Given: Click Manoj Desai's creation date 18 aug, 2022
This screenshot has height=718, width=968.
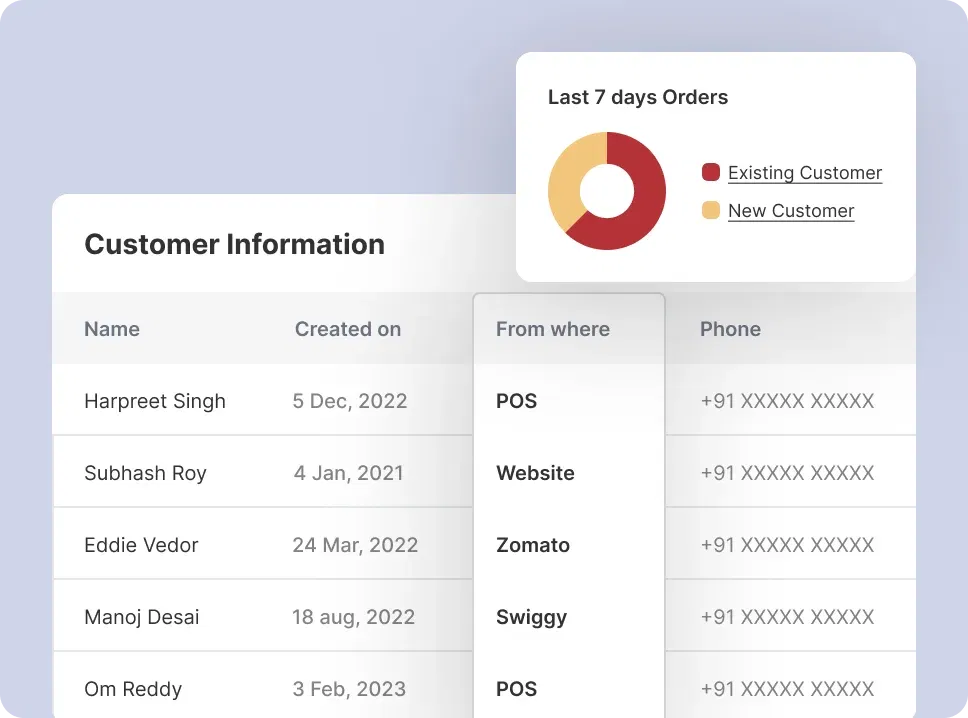Looking at the screenshot, I should click(354, 617).
